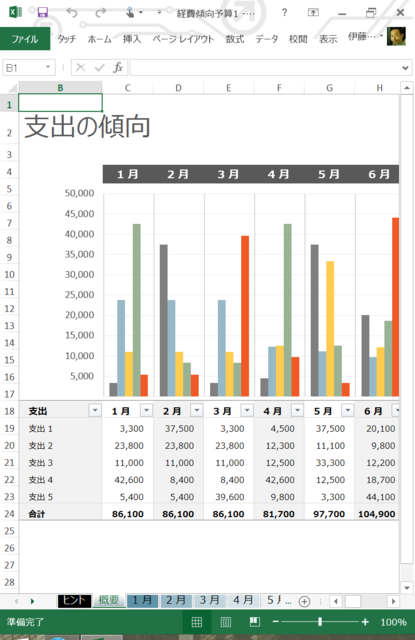
Task: Select 合計 value 104,900
Action: [377, 514]
